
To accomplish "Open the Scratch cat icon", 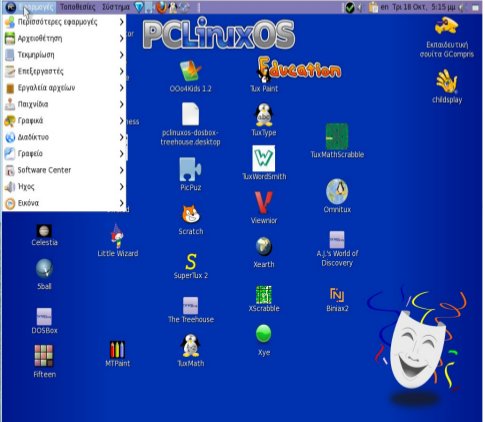I will click(191, 214).
